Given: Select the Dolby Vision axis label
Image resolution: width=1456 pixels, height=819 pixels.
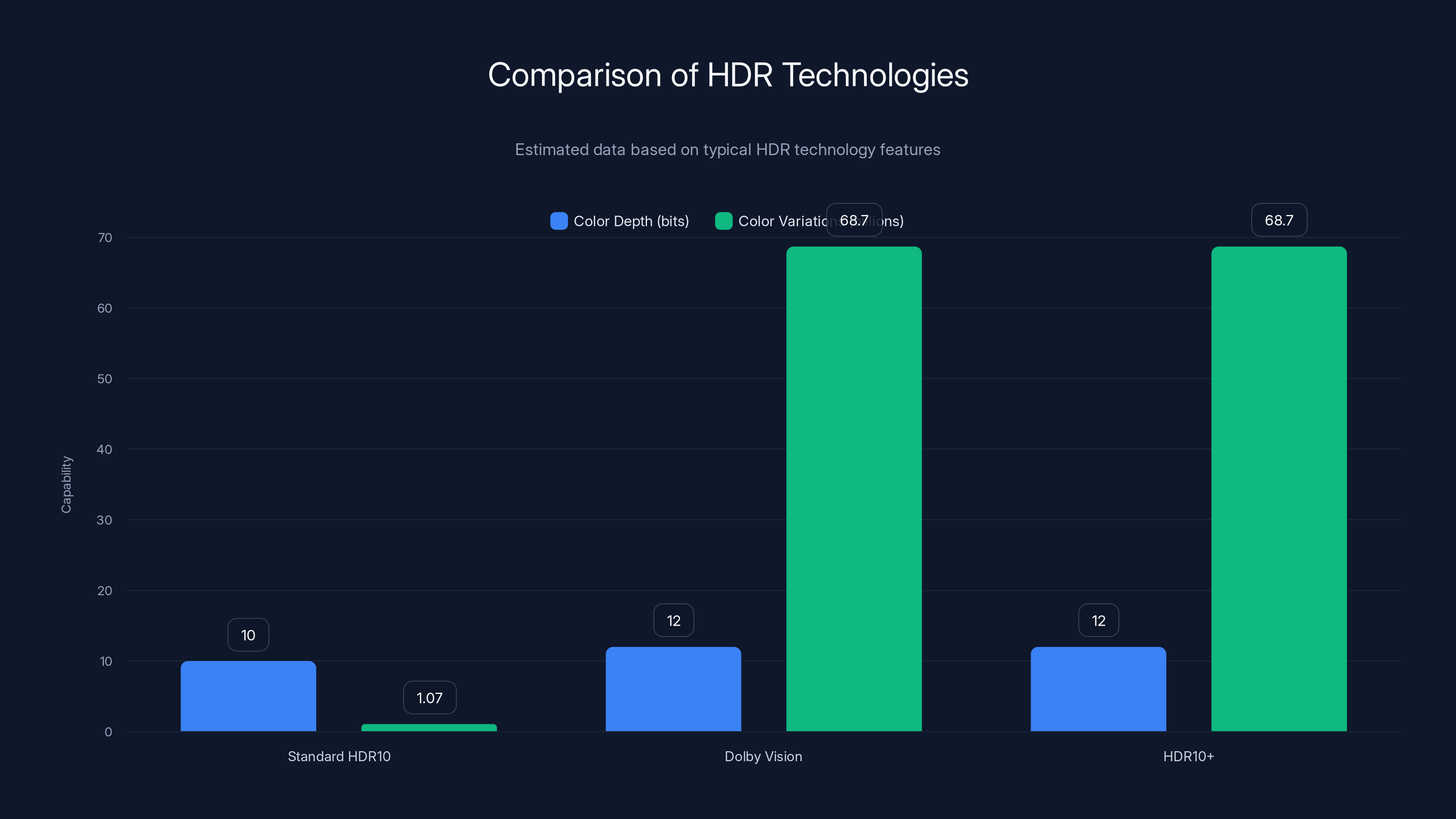Looking at the screenshot, I should point(763,756).
